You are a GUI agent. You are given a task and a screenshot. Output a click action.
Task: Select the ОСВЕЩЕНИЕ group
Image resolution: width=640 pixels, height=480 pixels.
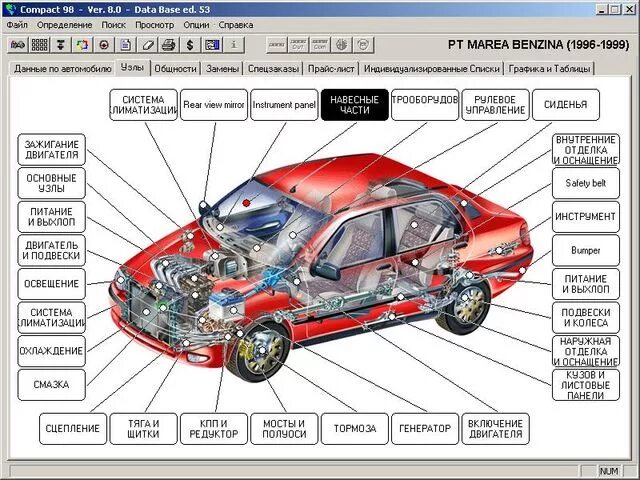coord(51,284)
